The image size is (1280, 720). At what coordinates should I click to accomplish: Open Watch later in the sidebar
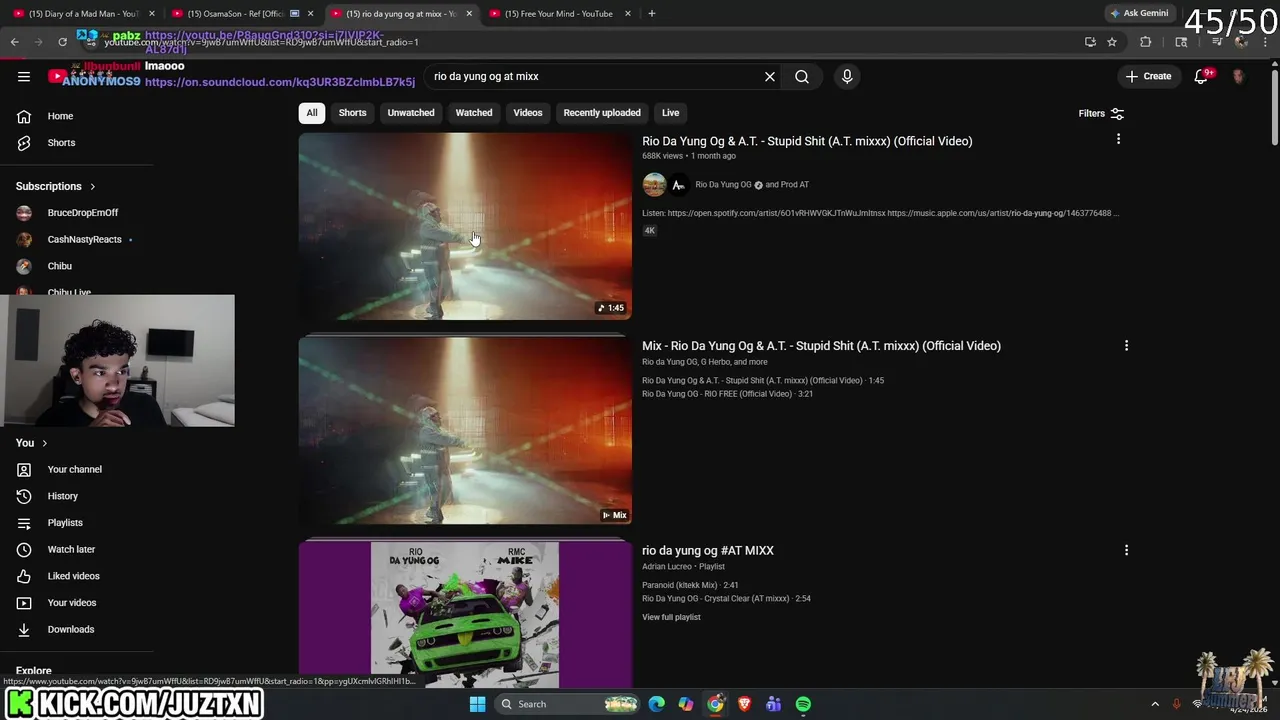click(71, 549)
